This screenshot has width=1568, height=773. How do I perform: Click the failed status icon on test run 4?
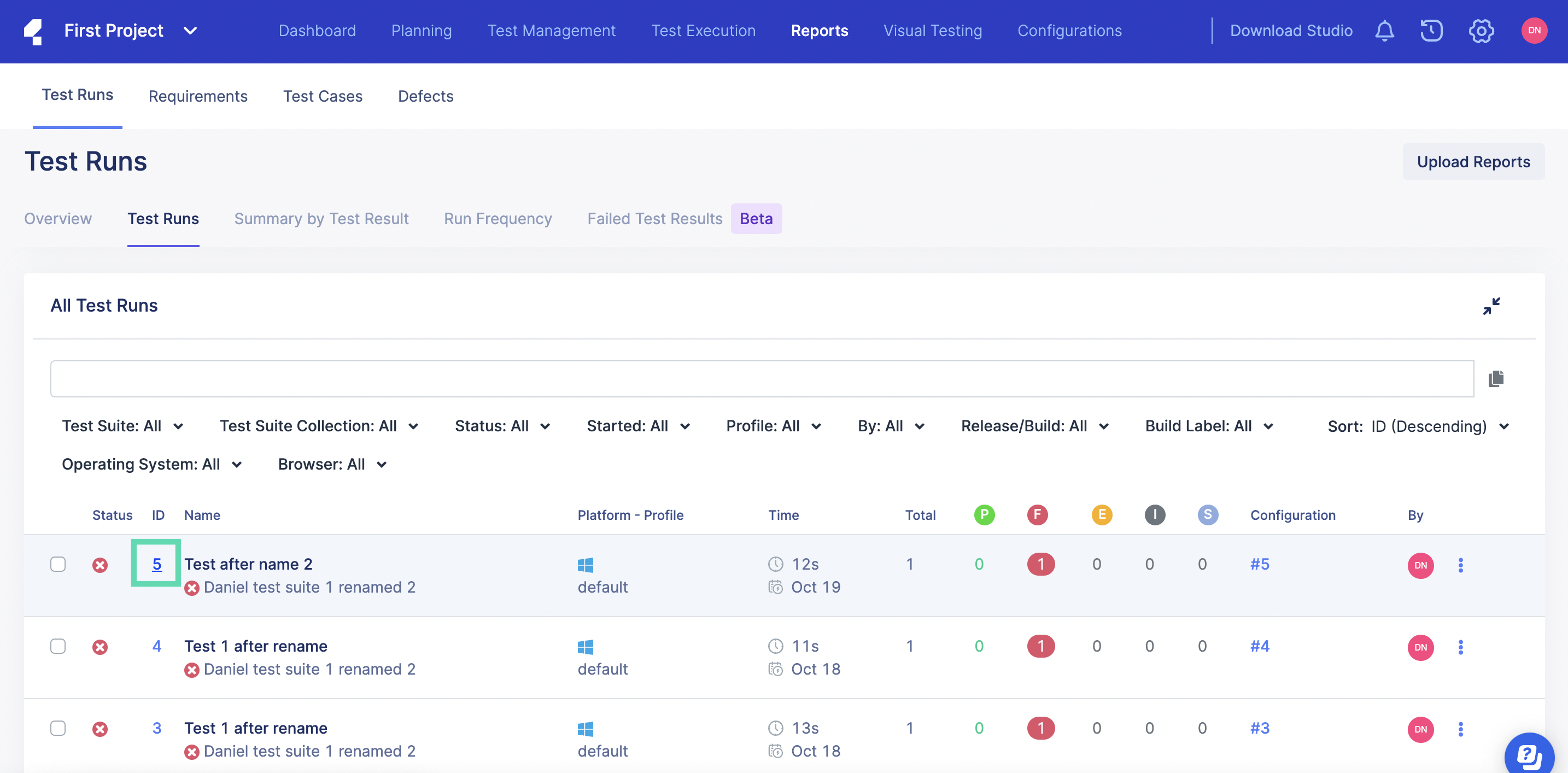click(x=99, y=646)
